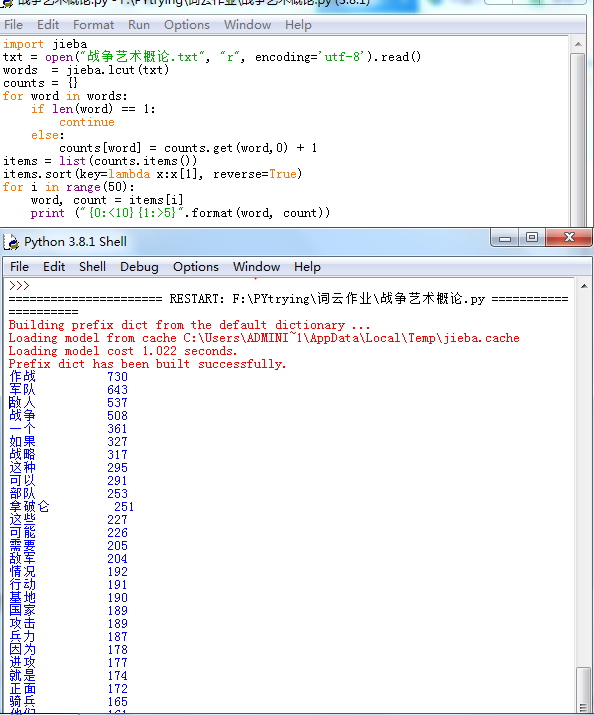594x715 pixels.
Task: Open the Edit menu in the Python Shell
Action: [54, 267]
